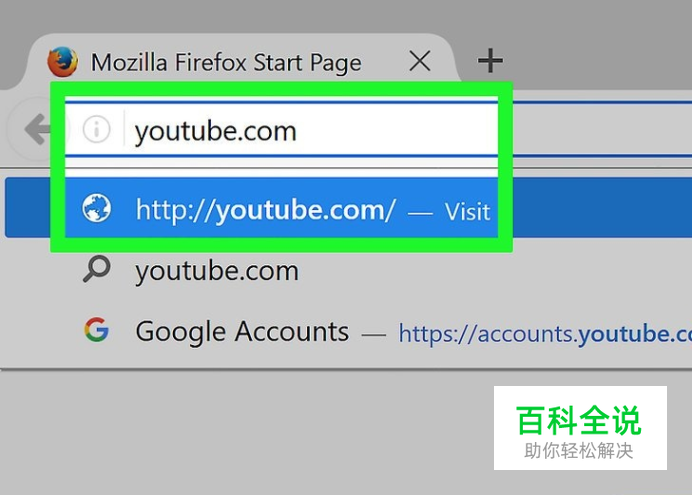Click the Google logo beside Google Accounts
692x495 pixels.
point(96,330)
